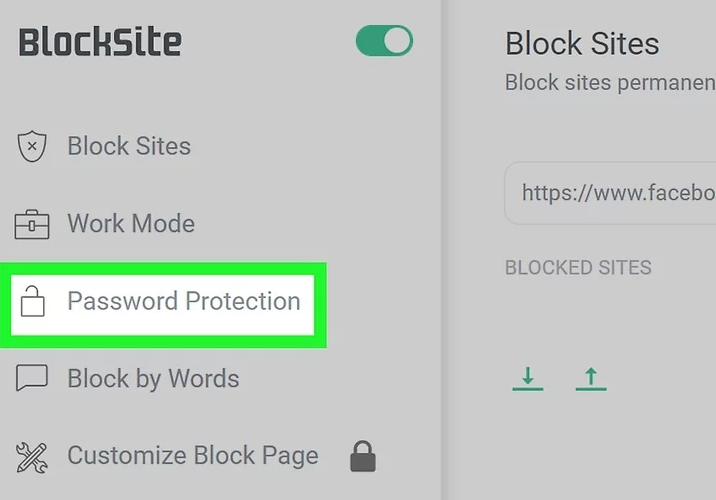Go to Block by Words section

point(153,379)
